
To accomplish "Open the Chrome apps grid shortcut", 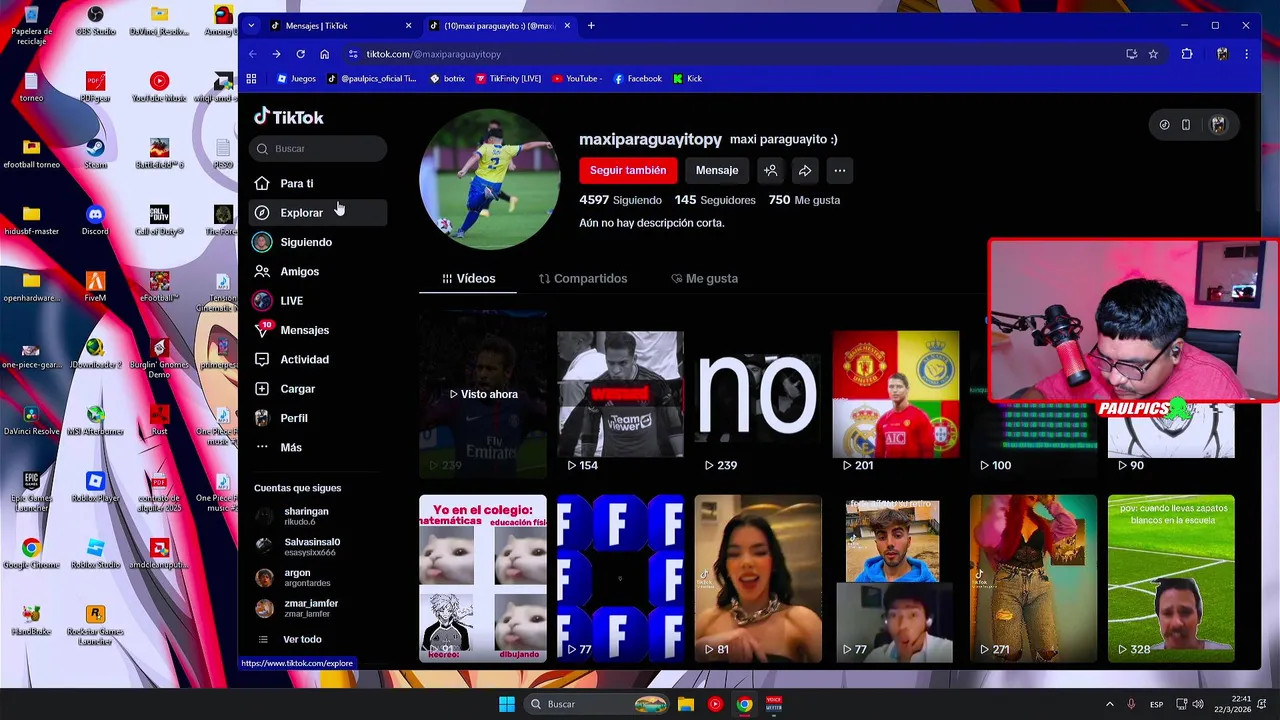I will point(251,78).
